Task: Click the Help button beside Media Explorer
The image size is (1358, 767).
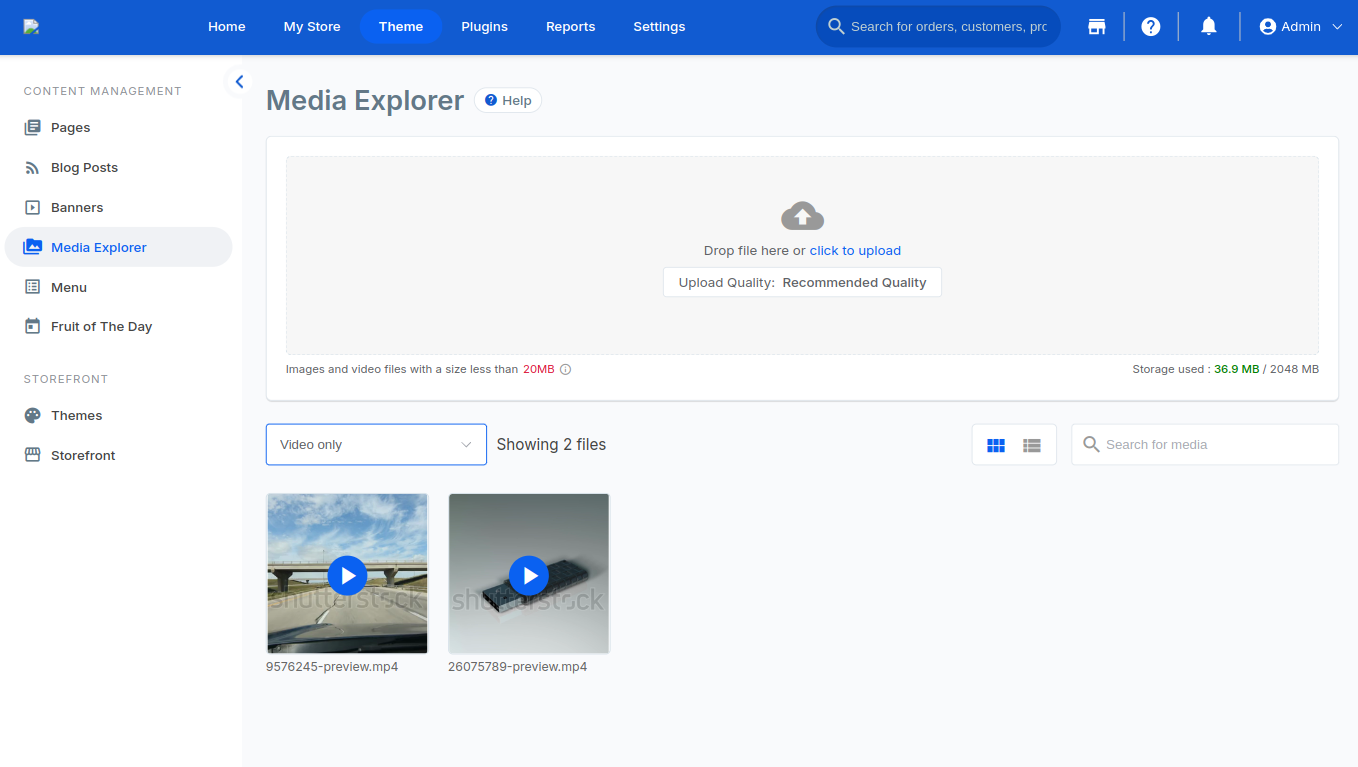Action: click(x=508, y=100)
